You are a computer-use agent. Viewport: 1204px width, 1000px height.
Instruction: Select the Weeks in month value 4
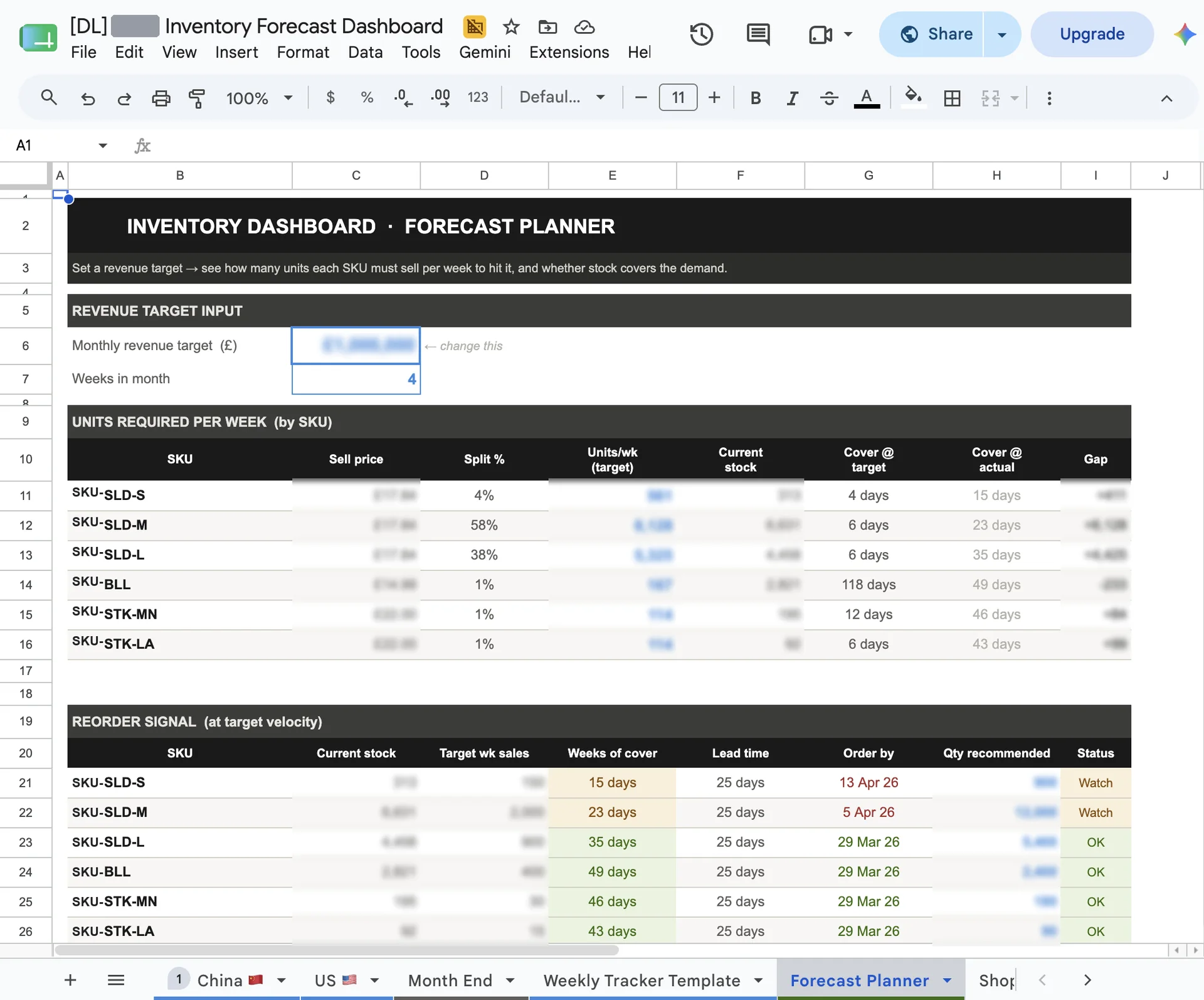(356, 379)
